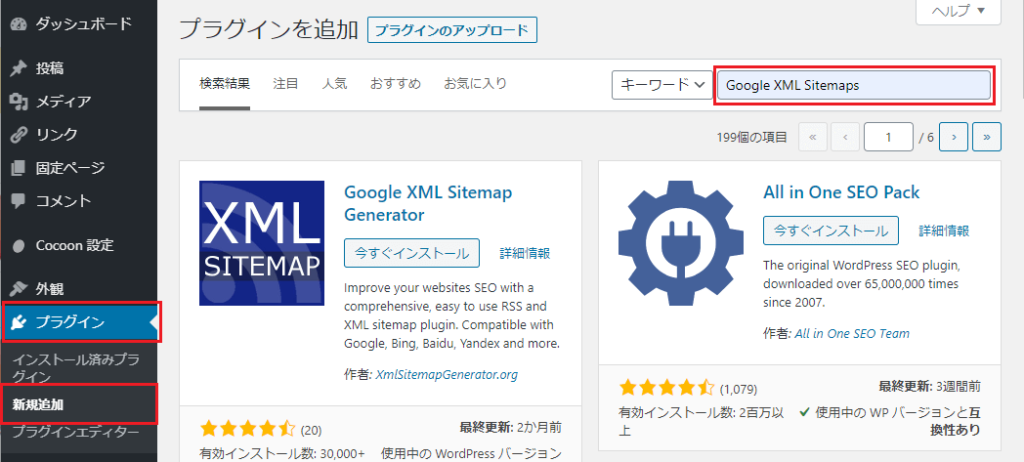Switch to the 人気 tab

click(x=334, y=84)
